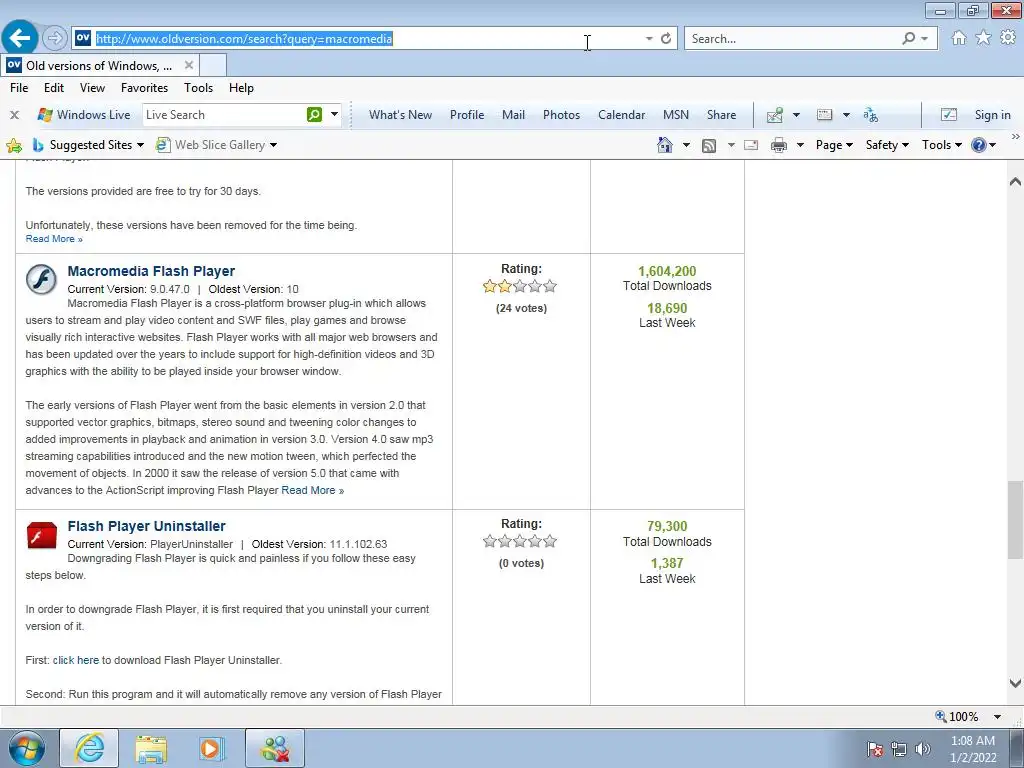Go back with the browser back arrow

[x=20, y=38]
